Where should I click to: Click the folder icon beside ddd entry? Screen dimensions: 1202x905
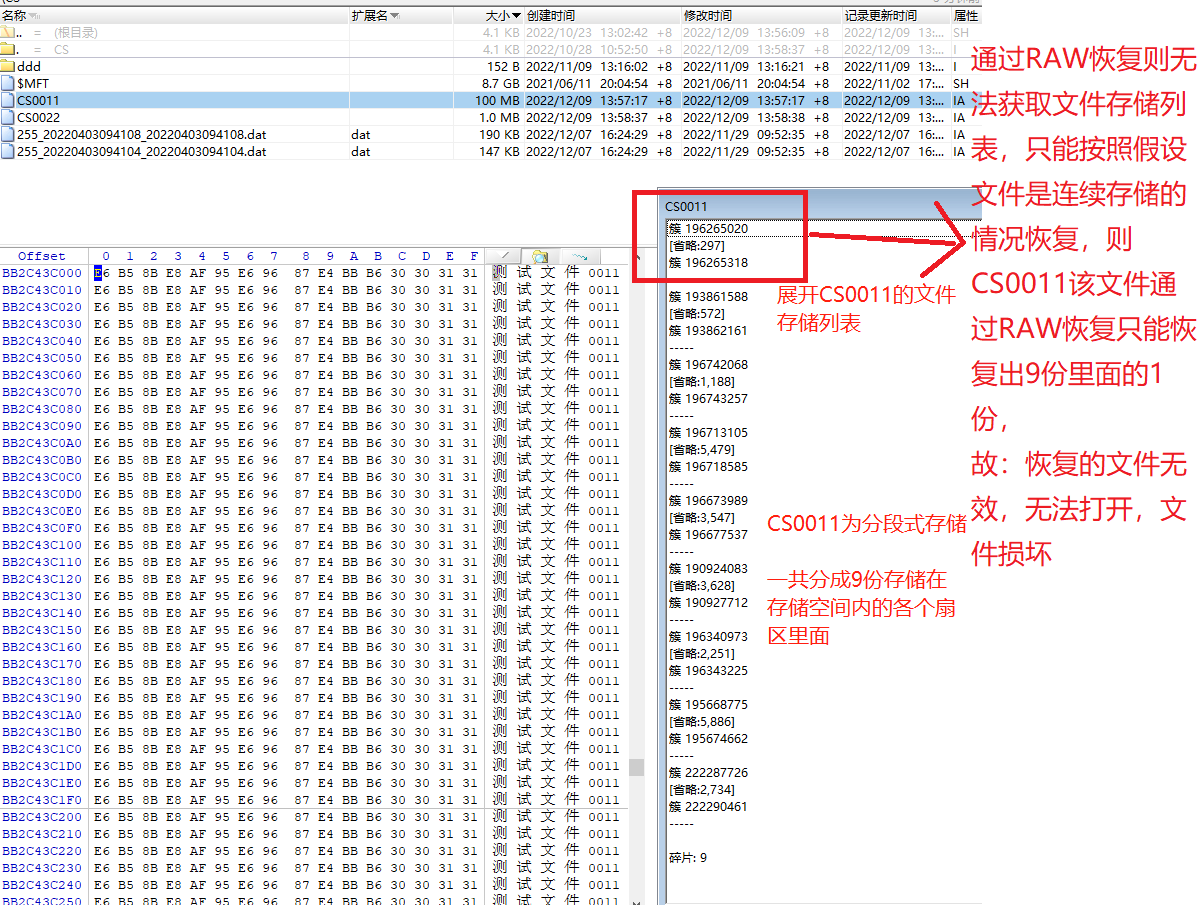(x=8, y=66)
